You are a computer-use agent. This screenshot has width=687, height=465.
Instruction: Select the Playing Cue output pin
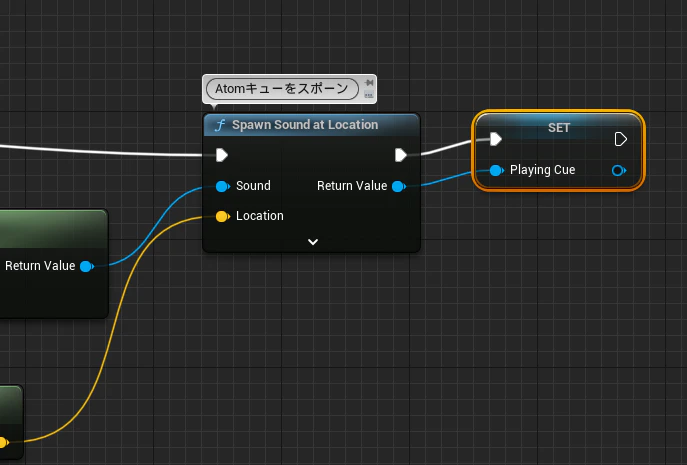pos(619,170)
